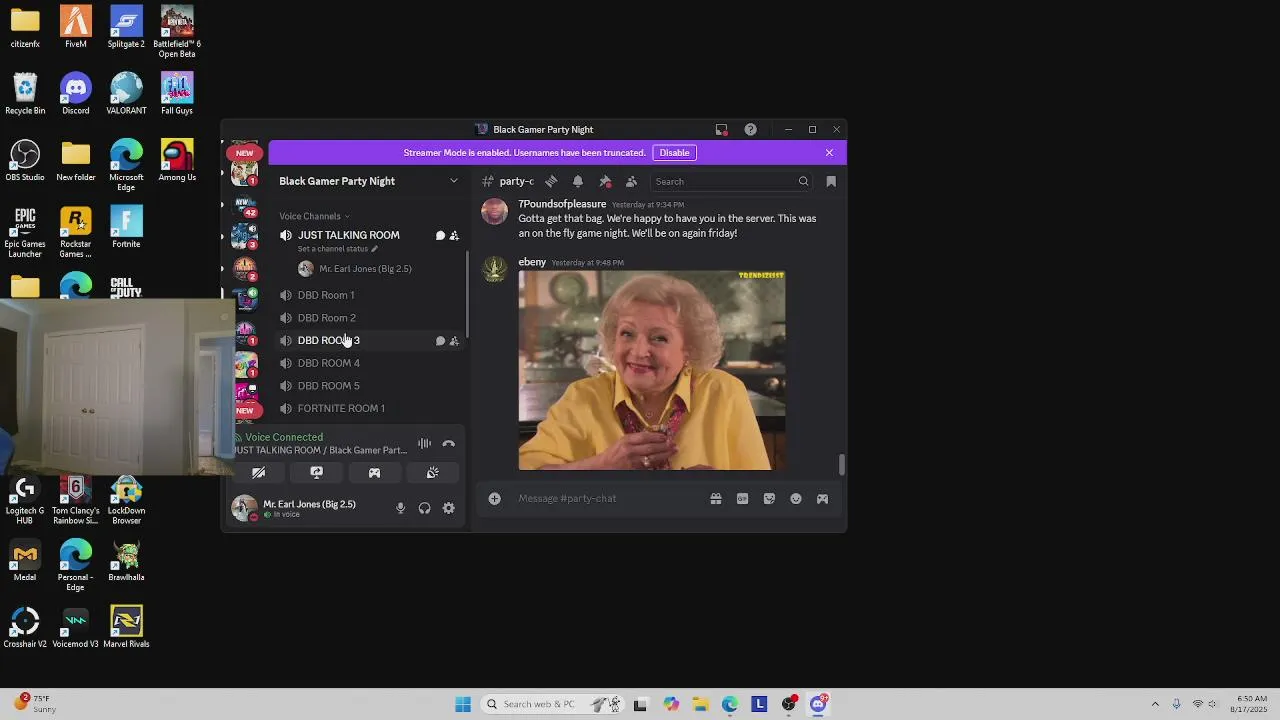
Task: Start an activity controller button
Action: (374, 473)
